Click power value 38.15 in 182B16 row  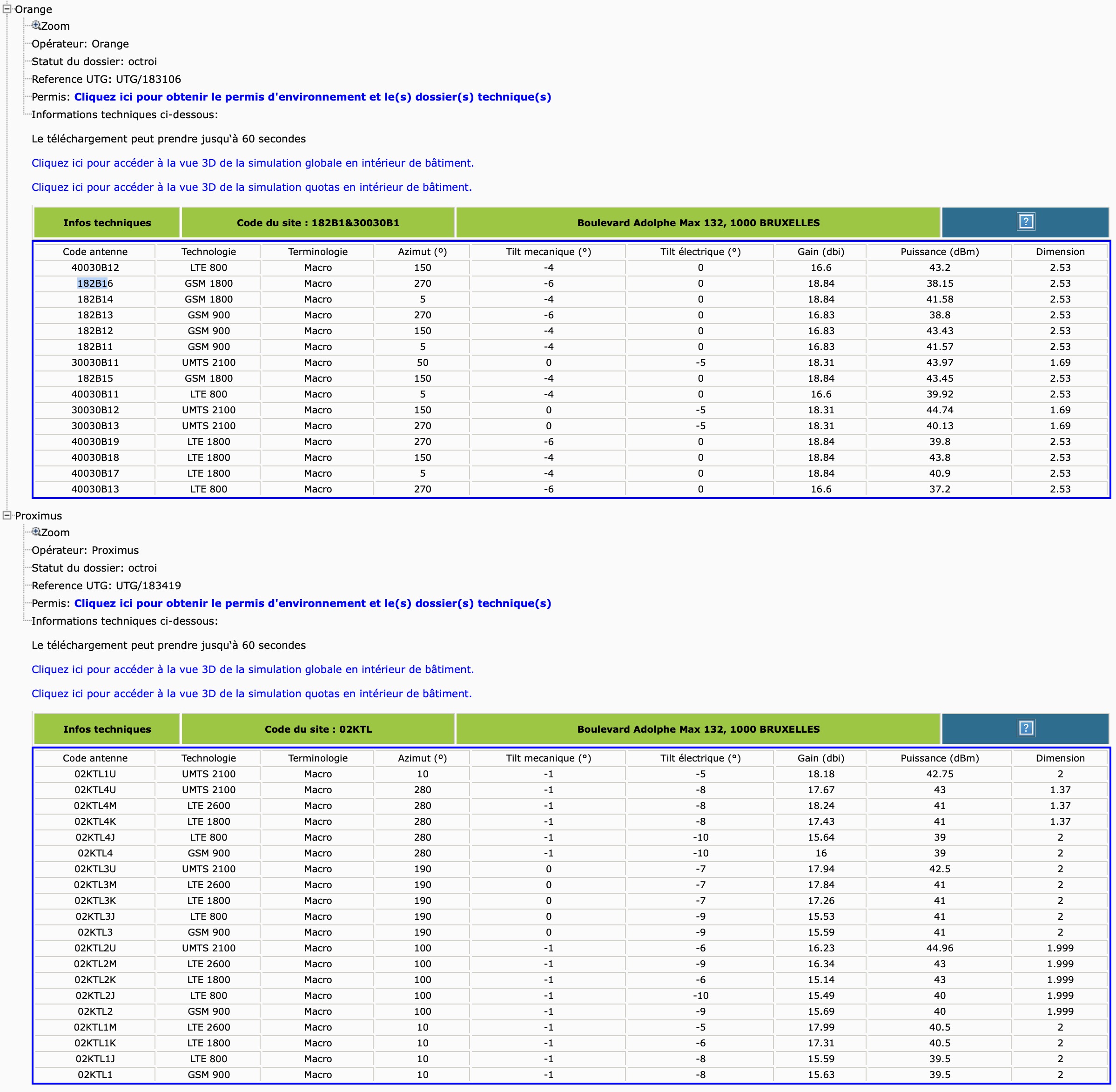coord(939,283)
